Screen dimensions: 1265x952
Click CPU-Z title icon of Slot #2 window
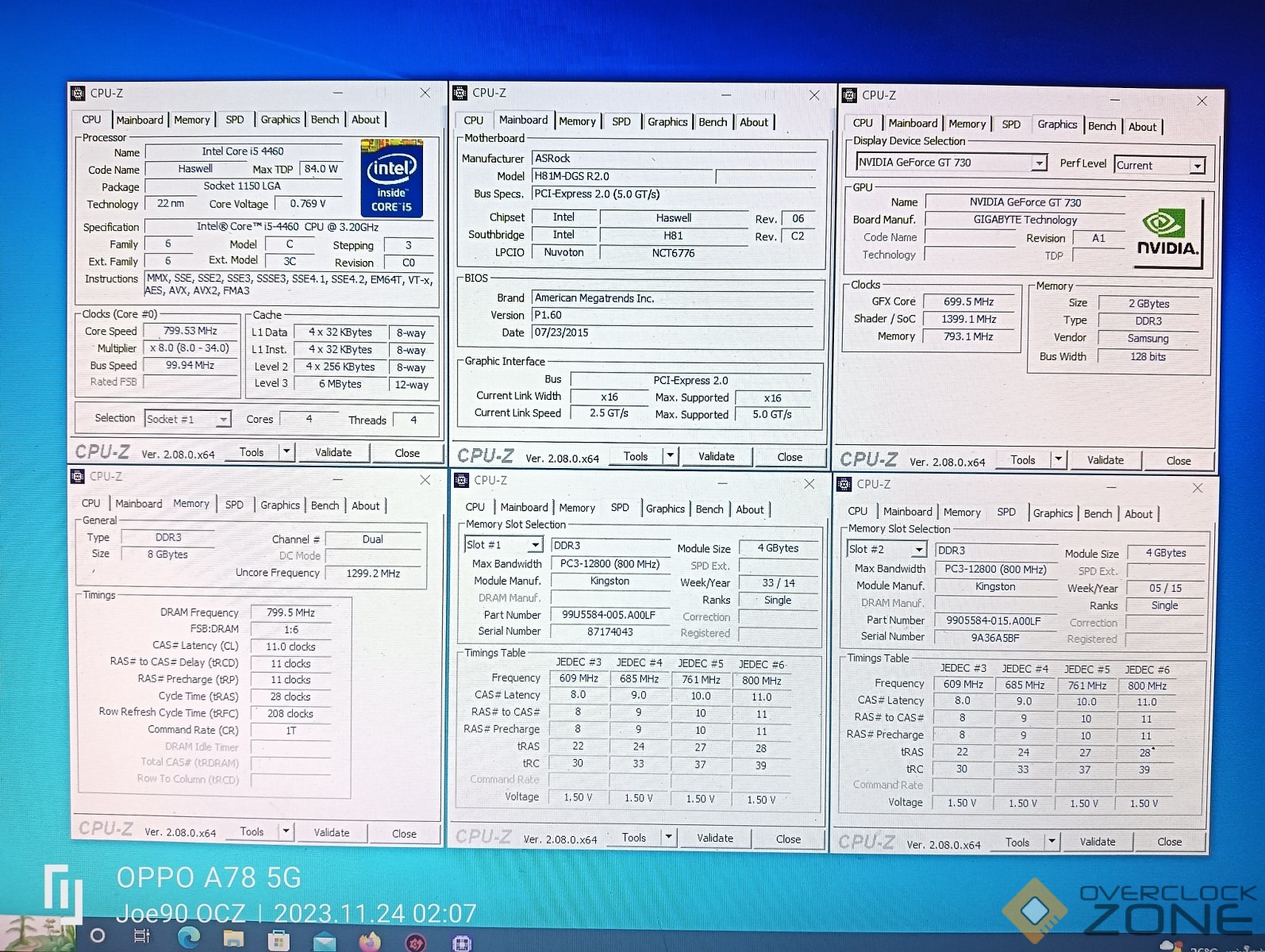(x=844, y=484)
